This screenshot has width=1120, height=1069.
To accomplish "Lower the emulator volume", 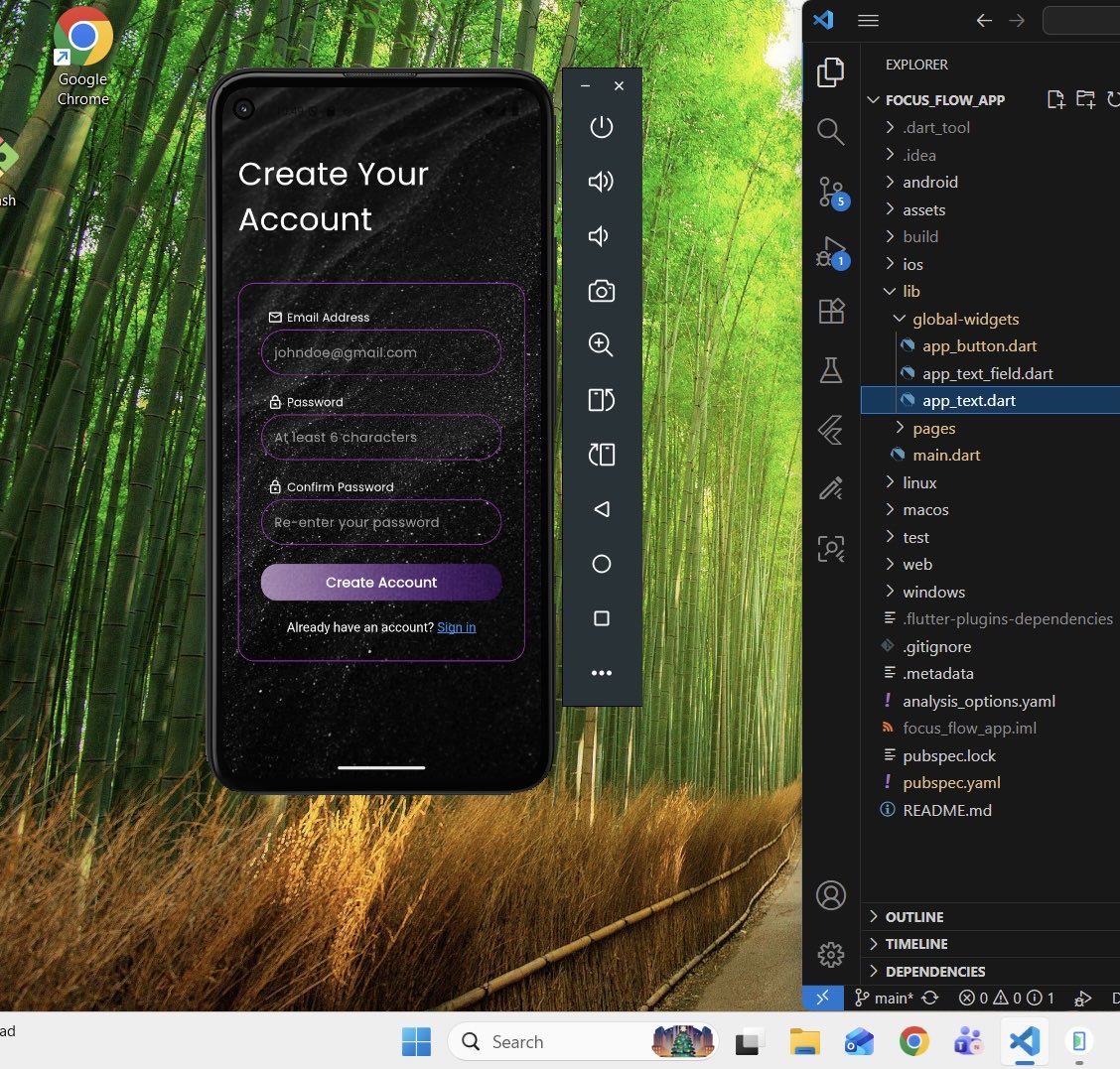I will tap(601, 235).
